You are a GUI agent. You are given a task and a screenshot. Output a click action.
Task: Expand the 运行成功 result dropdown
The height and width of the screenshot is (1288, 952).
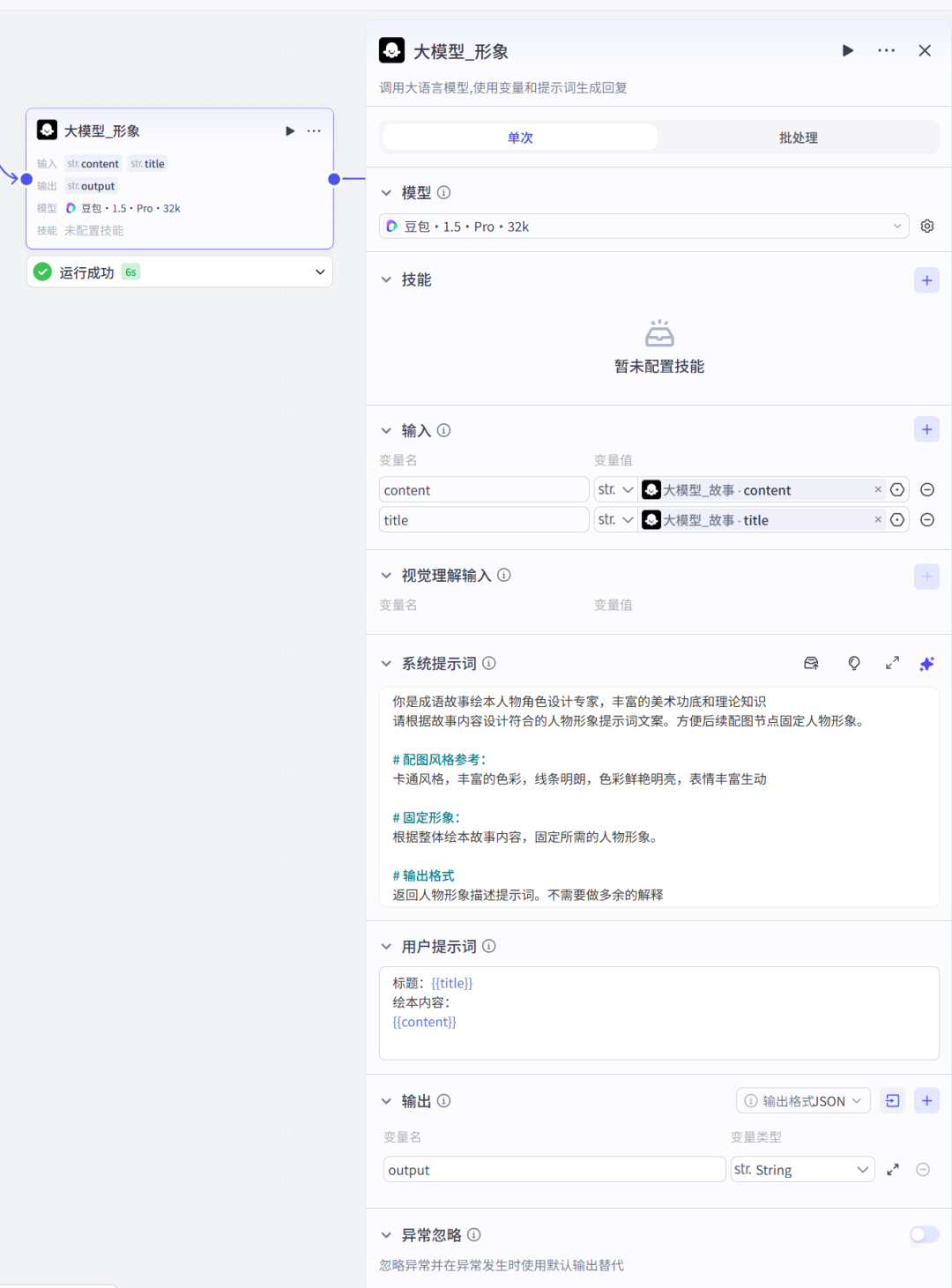(x=320, y=272)
